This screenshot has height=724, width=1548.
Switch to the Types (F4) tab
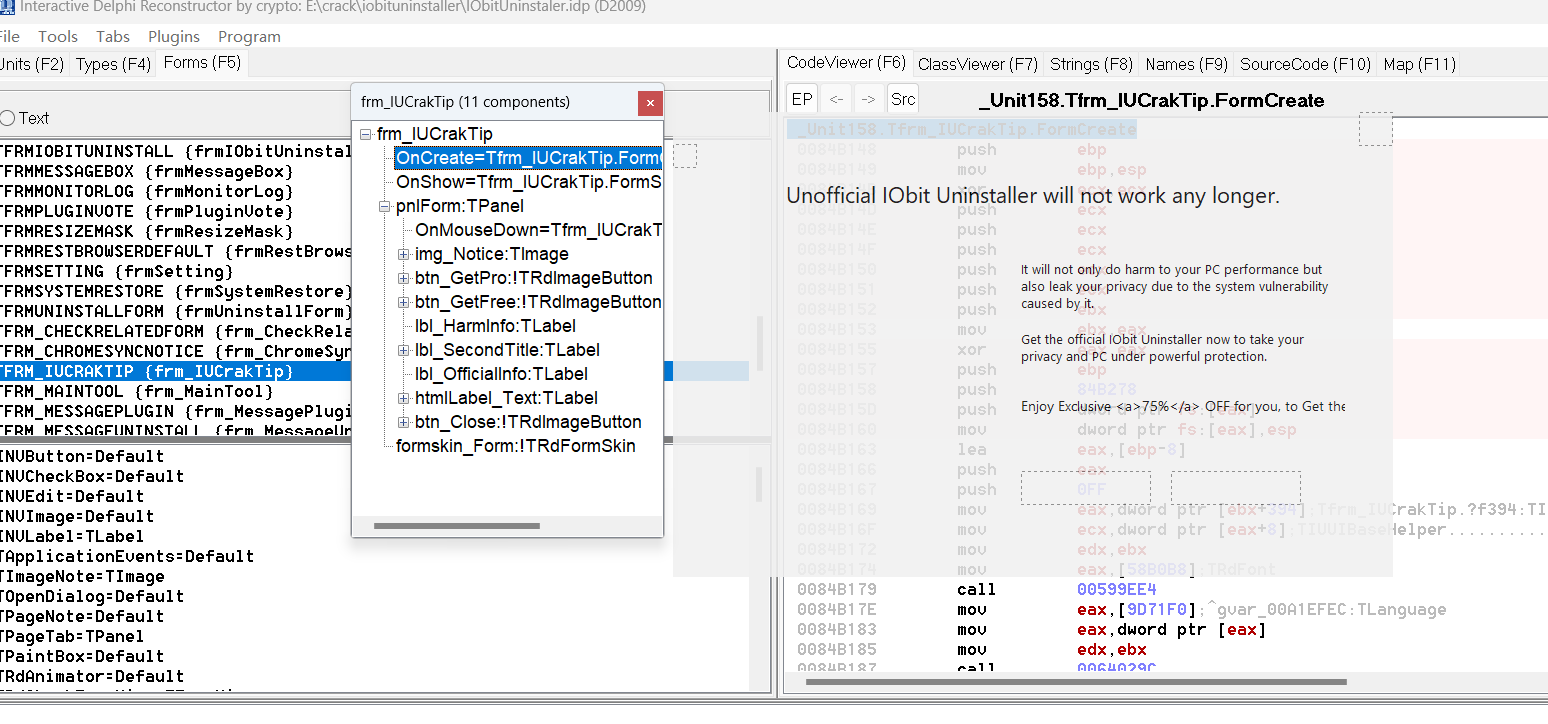coord(113,64)
